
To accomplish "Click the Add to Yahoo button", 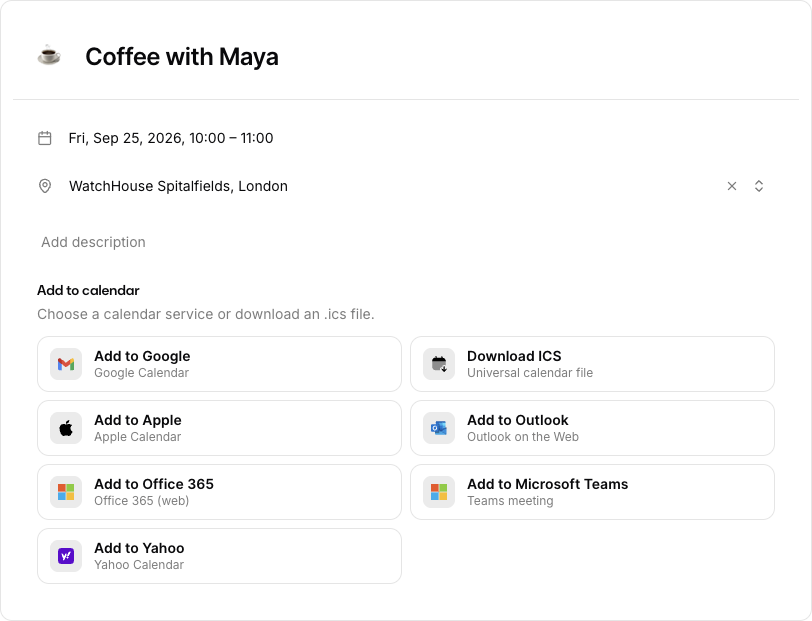I will 220,556.
